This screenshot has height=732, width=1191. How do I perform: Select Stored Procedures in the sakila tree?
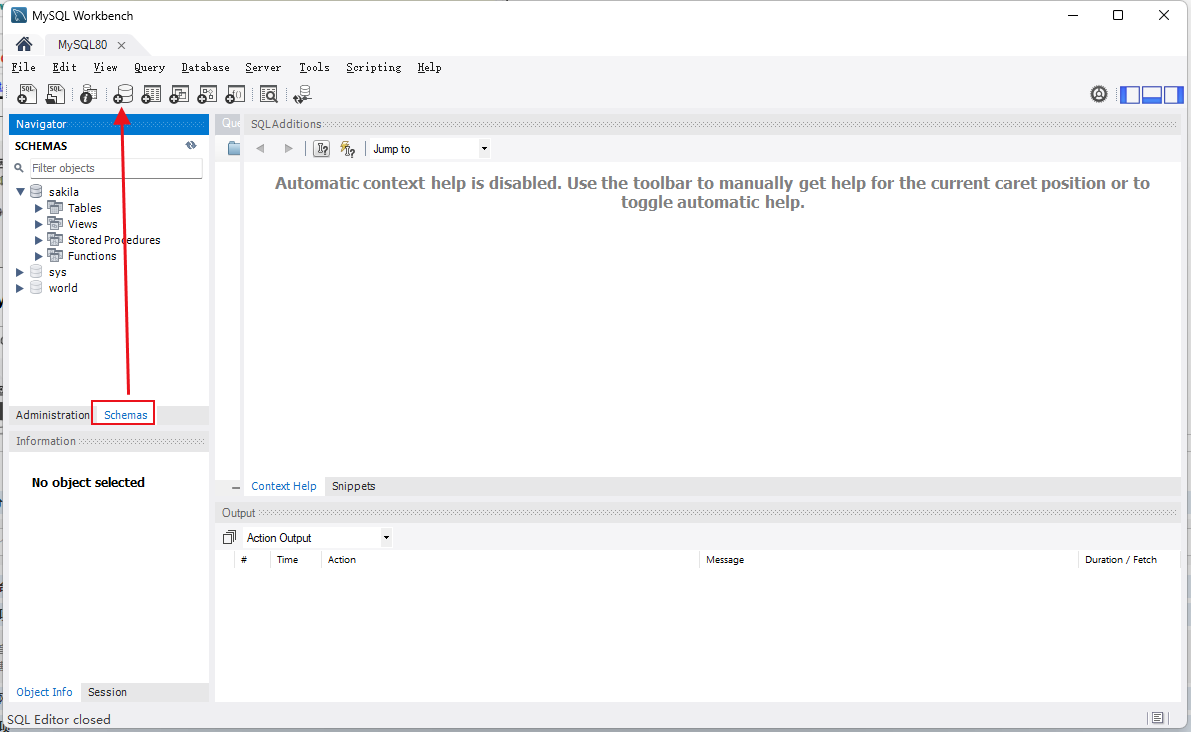[x=114, y=240]
